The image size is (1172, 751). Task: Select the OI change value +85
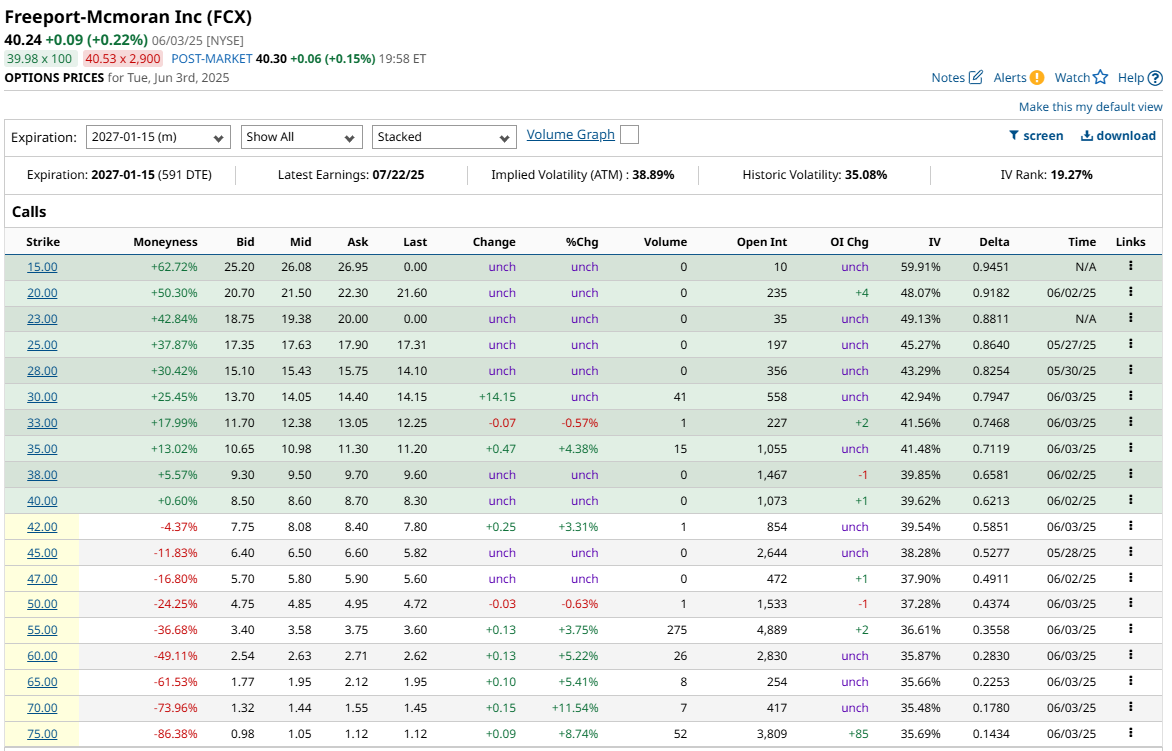pyautogui.click(x=858, y=734)
